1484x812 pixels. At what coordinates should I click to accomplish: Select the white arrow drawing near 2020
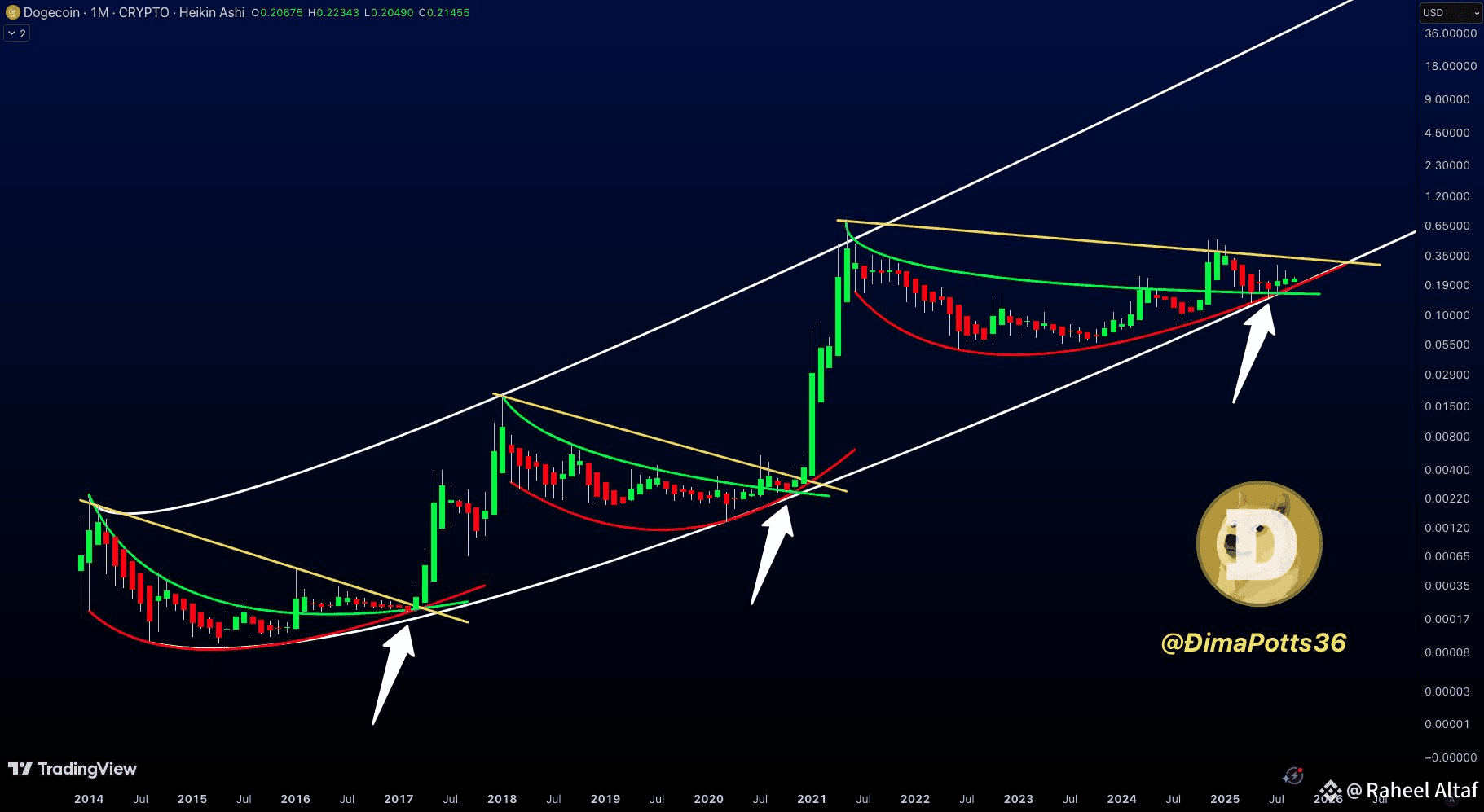pos(772,554)
